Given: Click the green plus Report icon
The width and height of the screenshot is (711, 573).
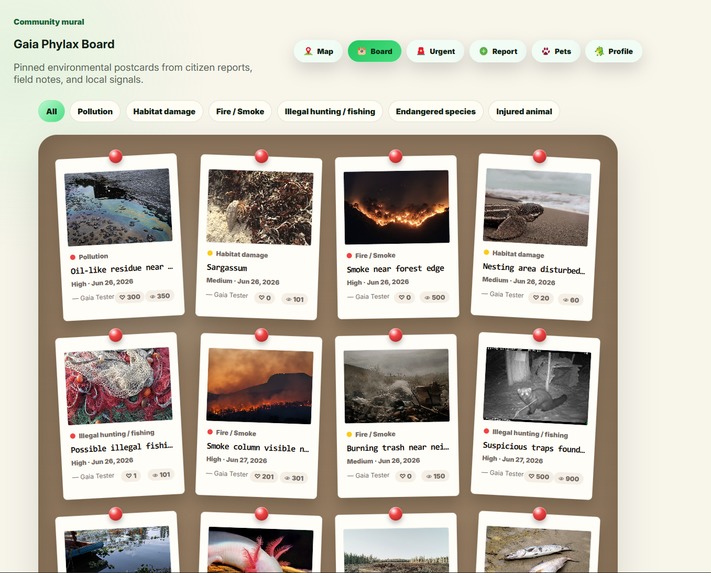Looking at the screenshot, I should click(483, 51).
